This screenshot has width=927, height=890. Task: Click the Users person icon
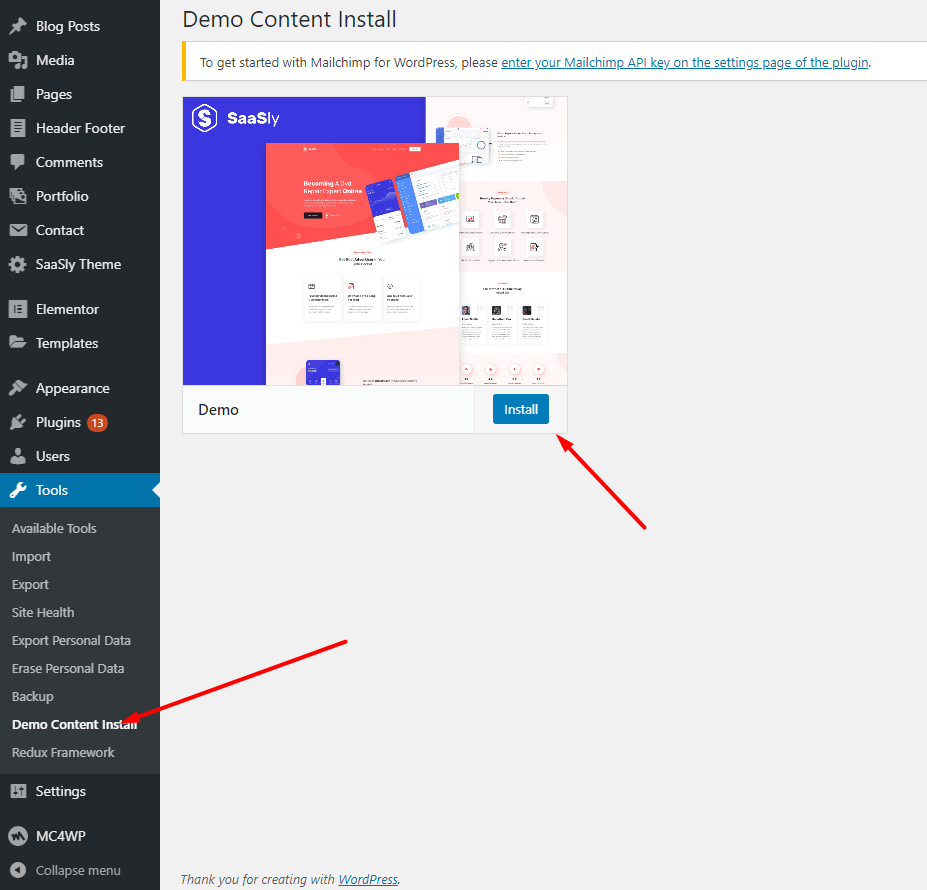tap(18, 456)
